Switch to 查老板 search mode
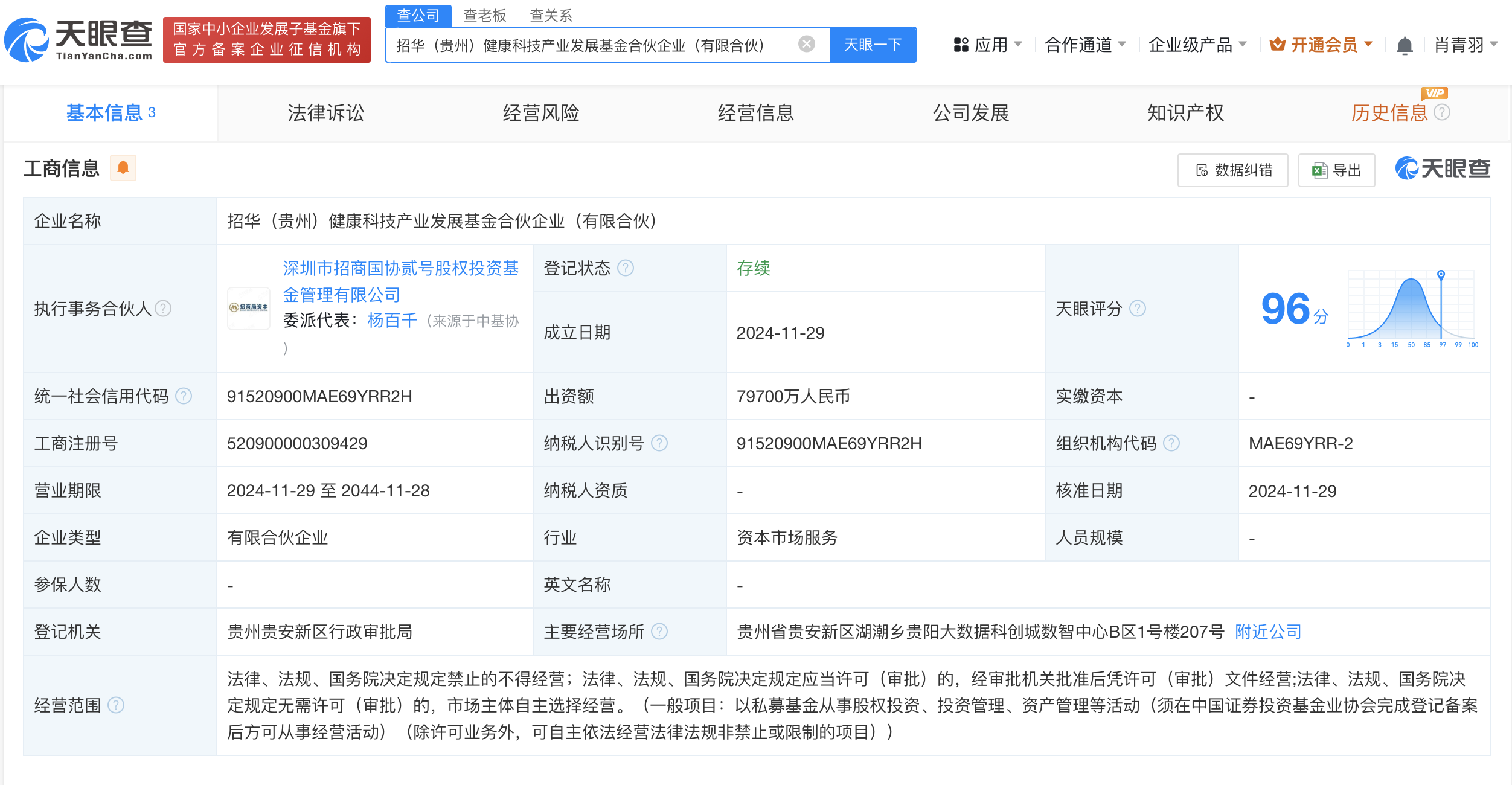The height and width of the screenshot is (785, 1512). [x=484, y=15]
